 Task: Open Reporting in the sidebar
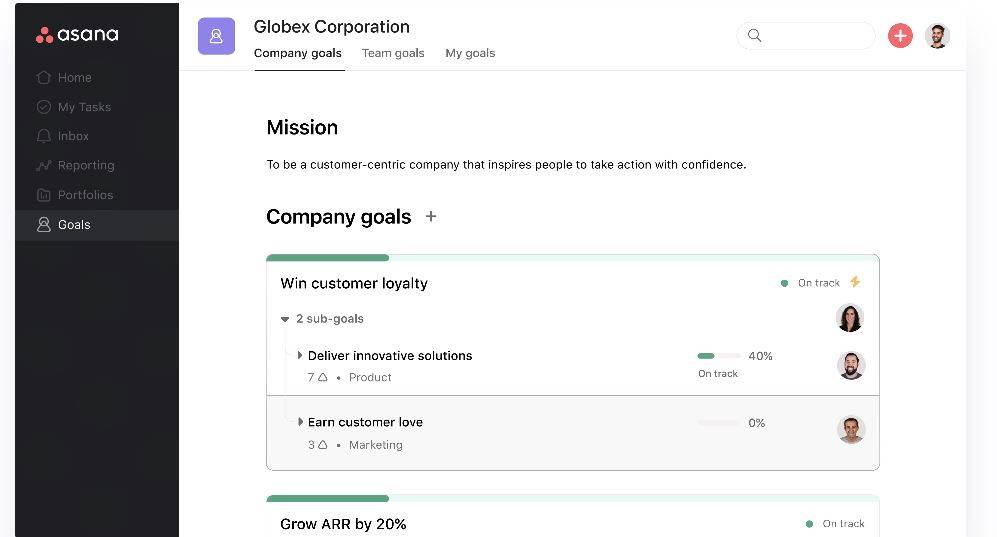click(x=76, y=165)
